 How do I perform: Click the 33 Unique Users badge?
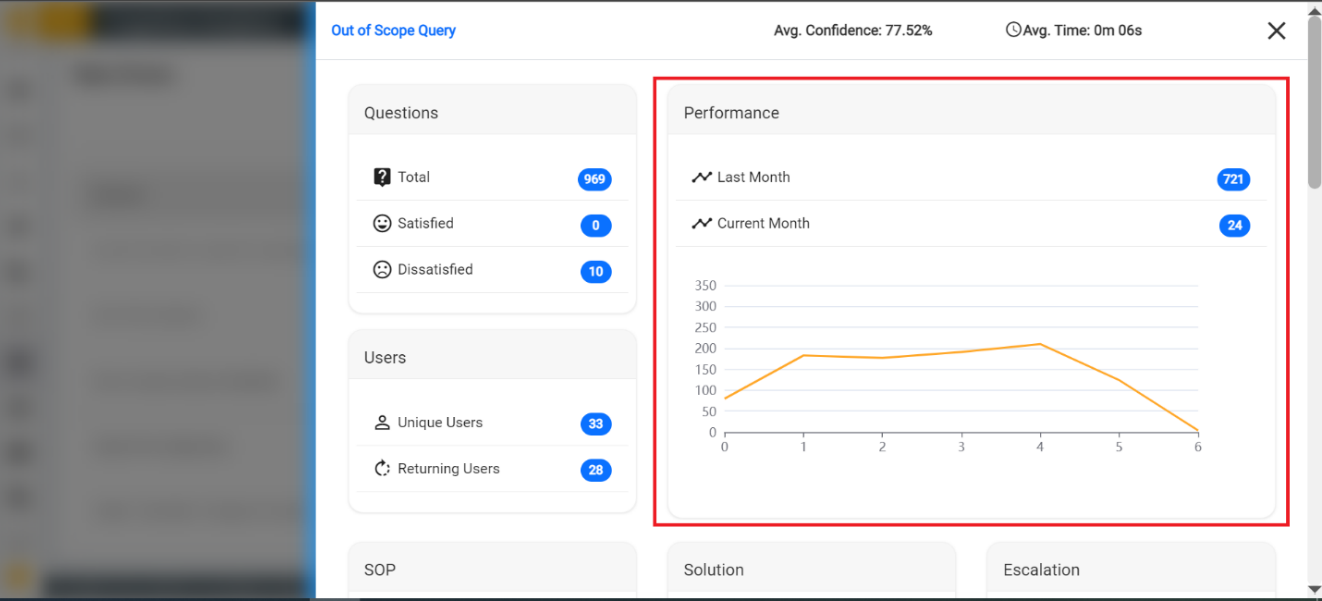[x=595, y=424]
